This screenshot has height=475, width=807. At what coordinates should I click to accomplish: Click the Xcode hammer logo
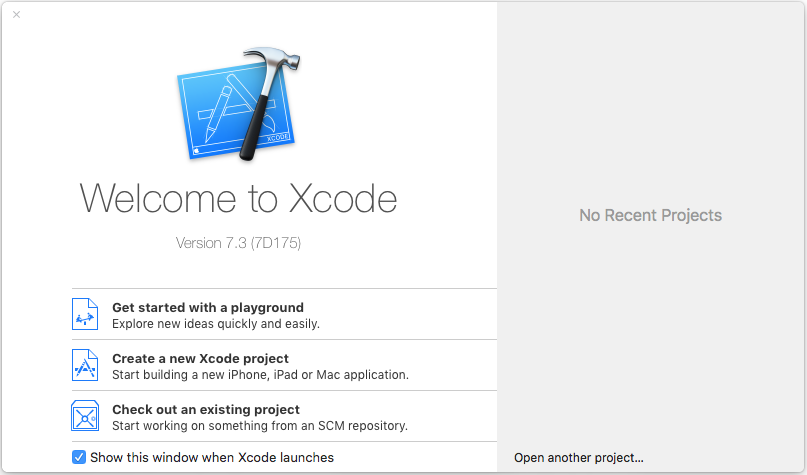pyautogui.click(x=239, y=104)
